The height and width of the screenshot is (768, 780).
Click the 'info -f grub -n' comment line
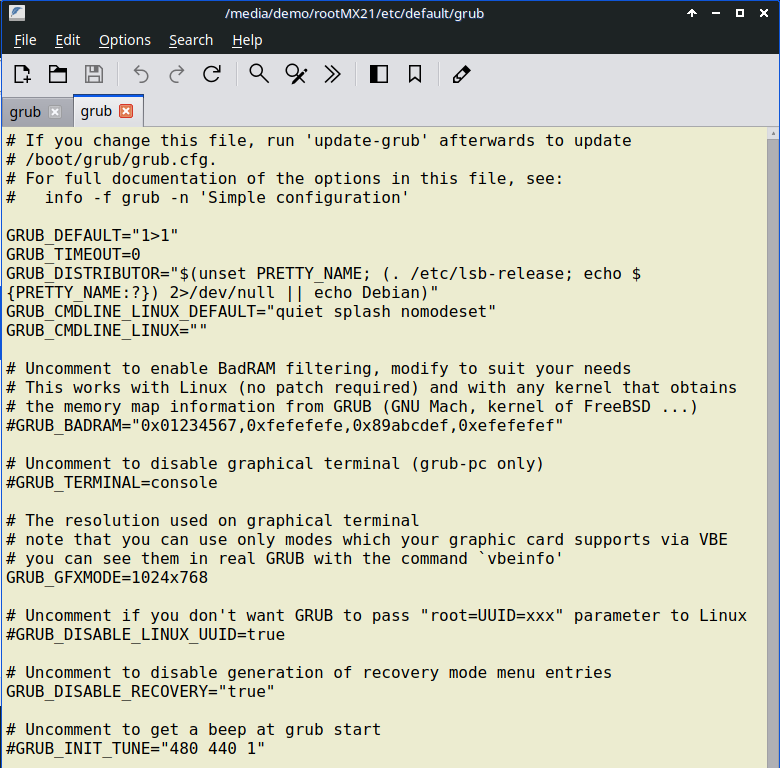207,197
